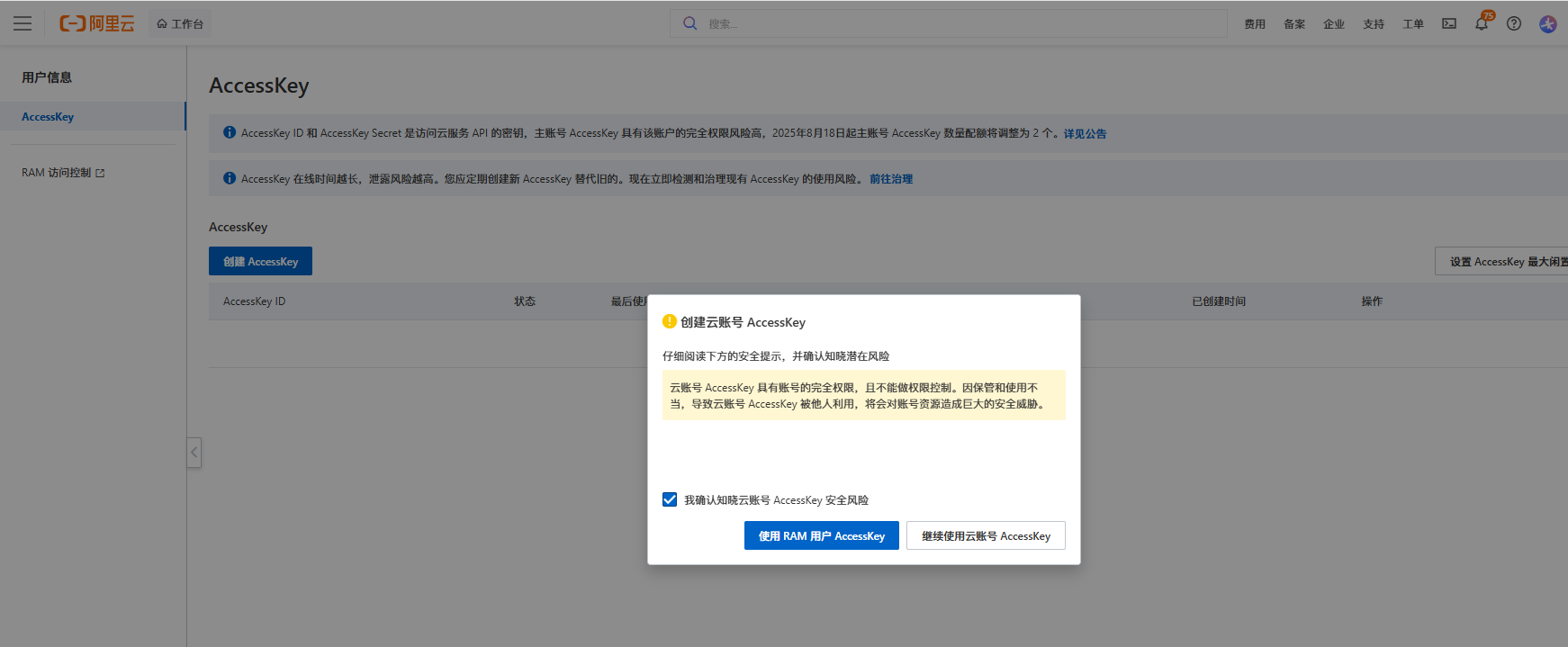Toggle 我确认知晓云账号 AccessKey 安全风险 checkbox
The height and width of the screenshot is (647, 1568).
pos(670,499)
